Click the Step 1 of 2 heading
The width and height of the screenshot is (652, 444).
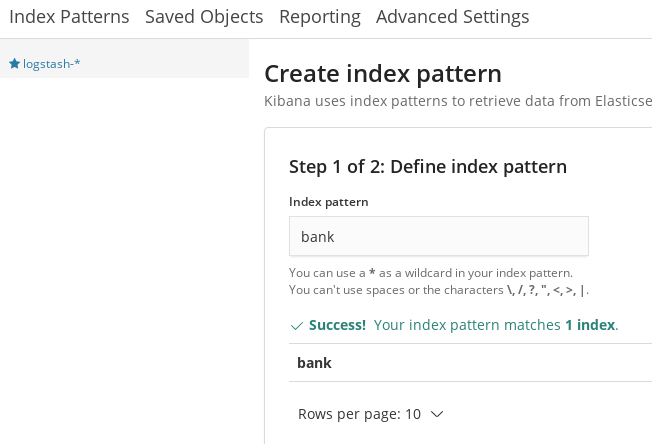pyautogui.click(x=427, y=167)
